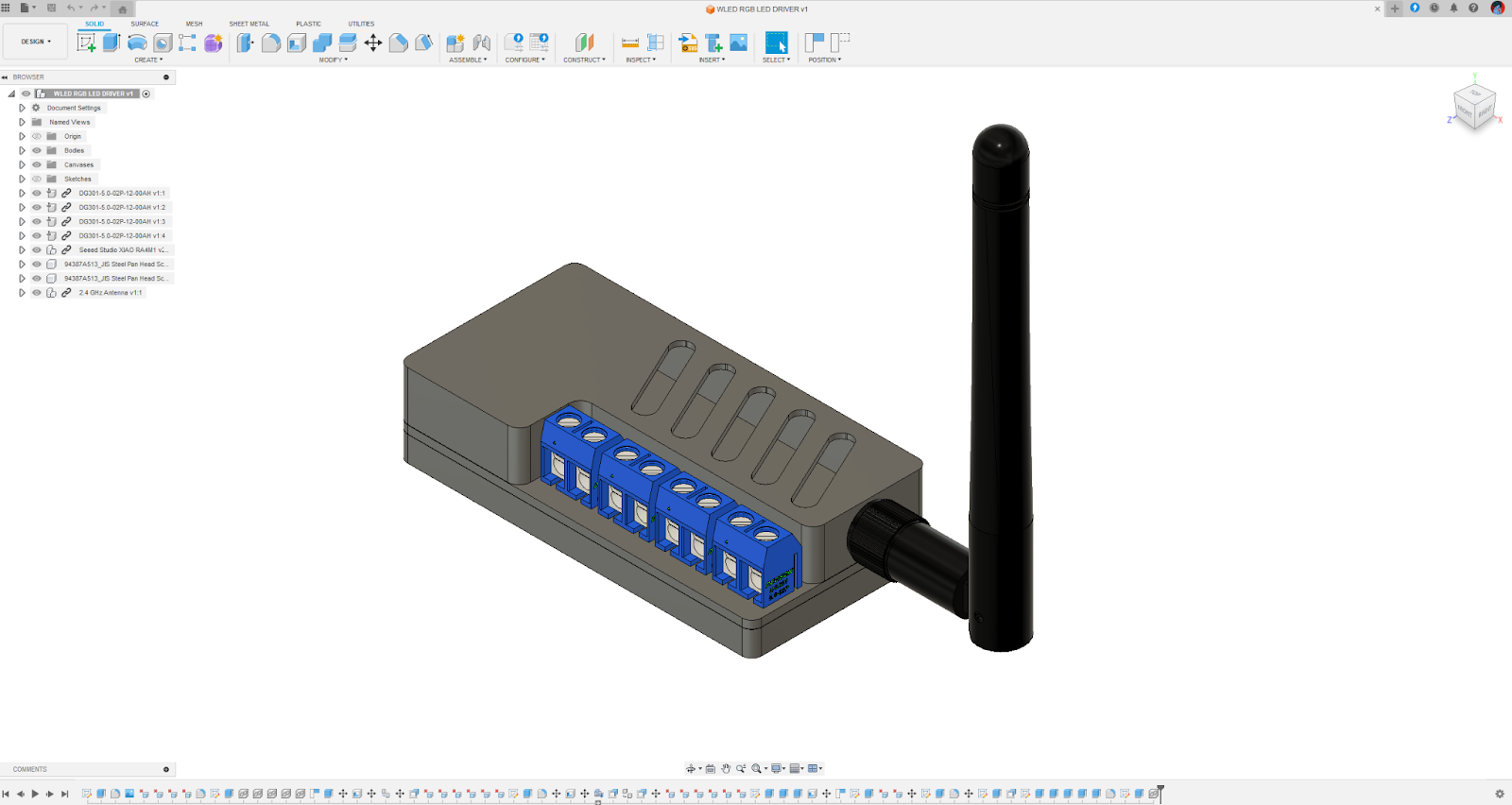This screenshot has width=1512, height=805.
Task: Select the Move/Copy tool
Action: [373, 43]
